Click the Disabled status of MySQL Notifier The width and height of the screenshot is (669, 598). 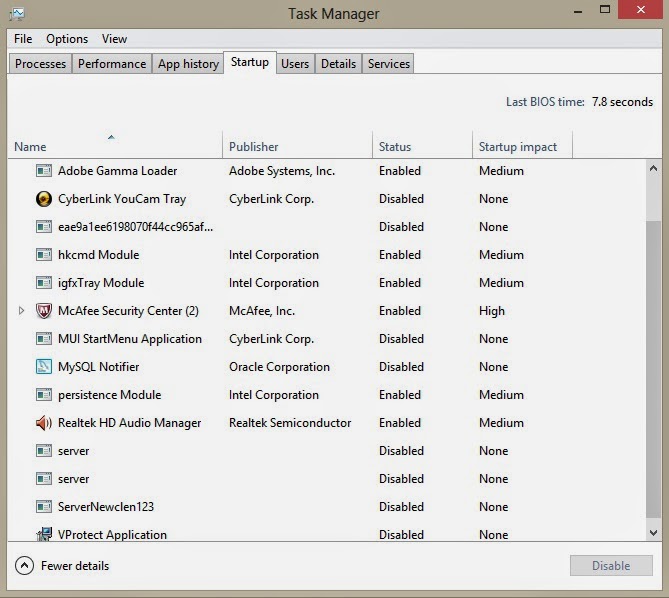tap(401, 367)
